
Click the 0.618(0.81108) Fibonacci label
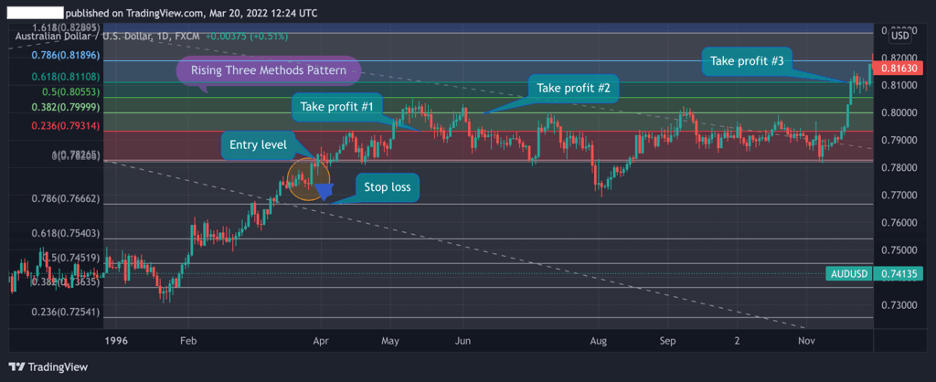coord(65,77)
